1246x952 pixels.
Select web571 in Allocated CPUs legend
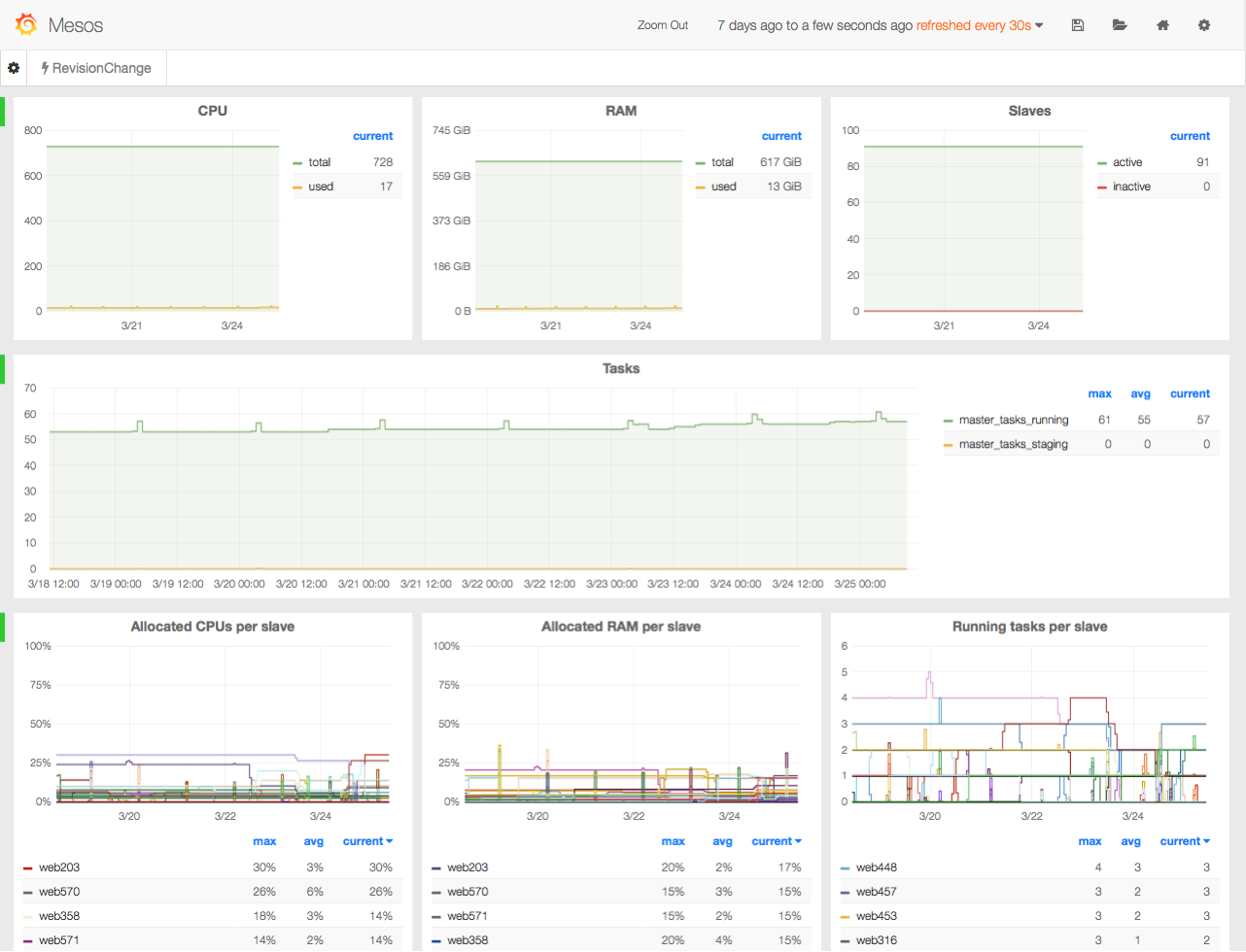point(59,940)
